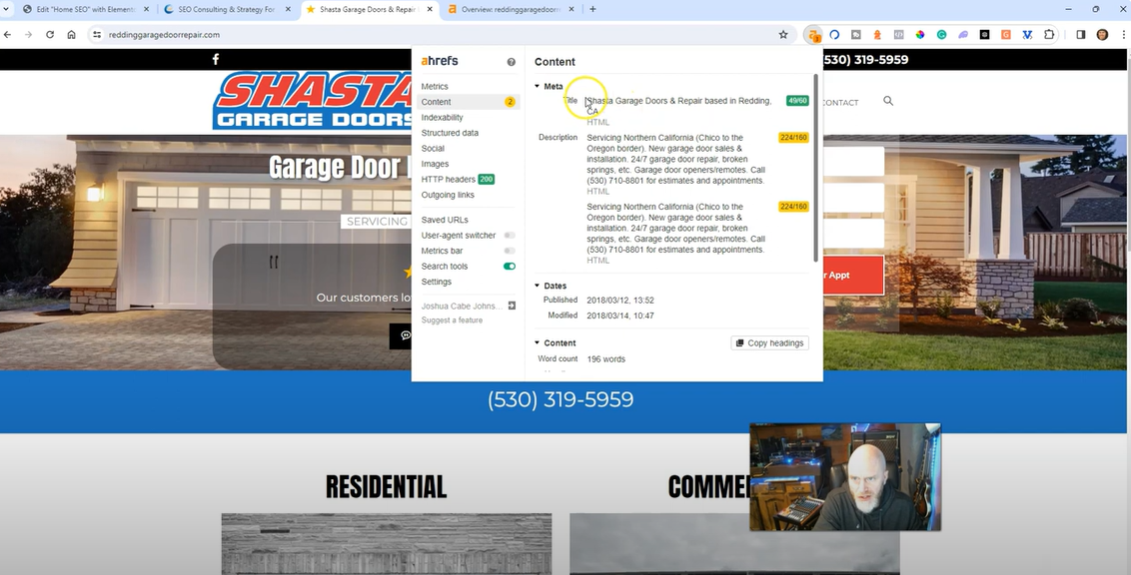Click the website search magnifier icon
Viewport: 1131px width, 575px height.
888,101
